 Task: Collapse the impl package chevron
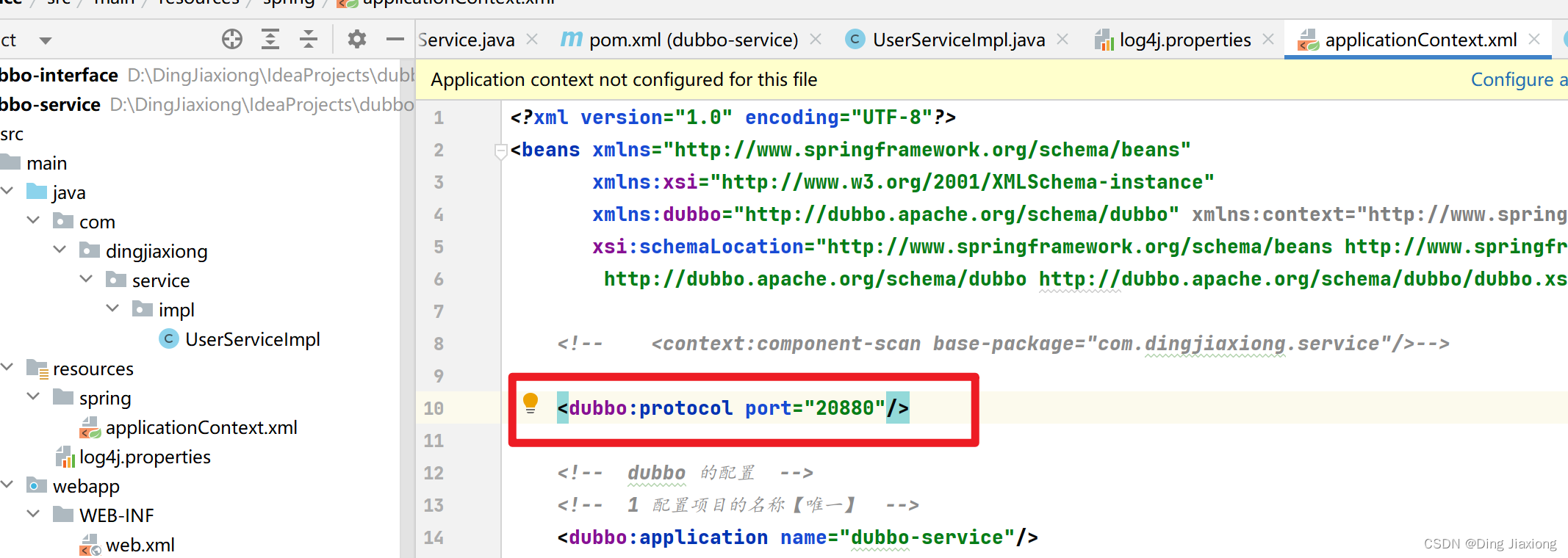point(112,308)
